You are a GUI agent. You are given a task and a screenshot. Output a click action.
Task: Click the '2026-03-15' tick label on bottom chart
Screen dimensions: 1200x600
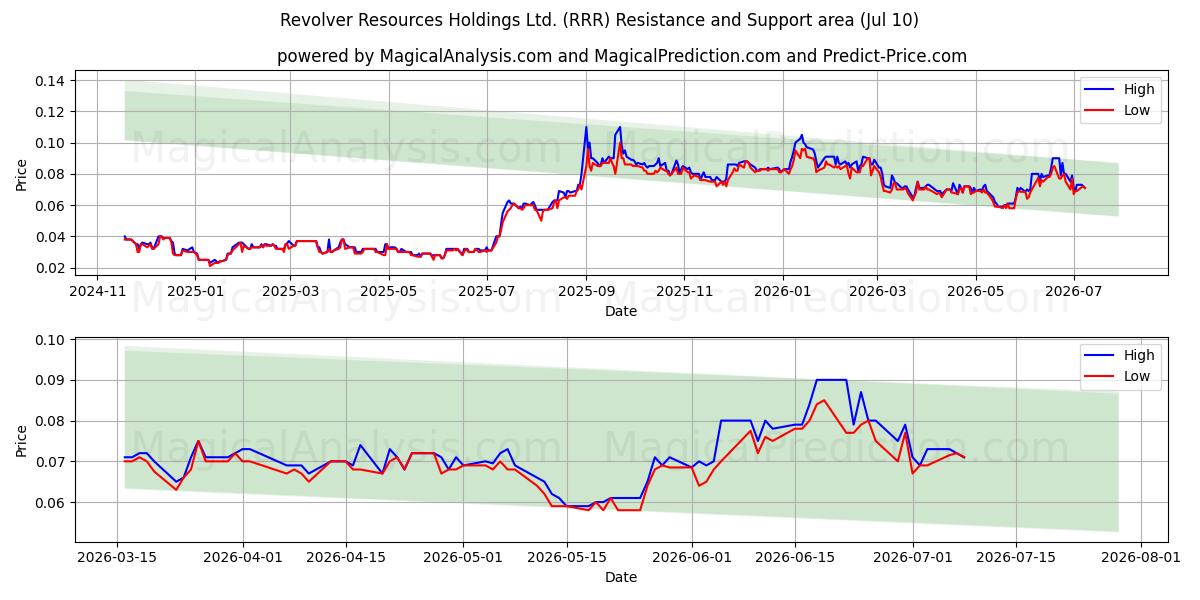[118, 557]
